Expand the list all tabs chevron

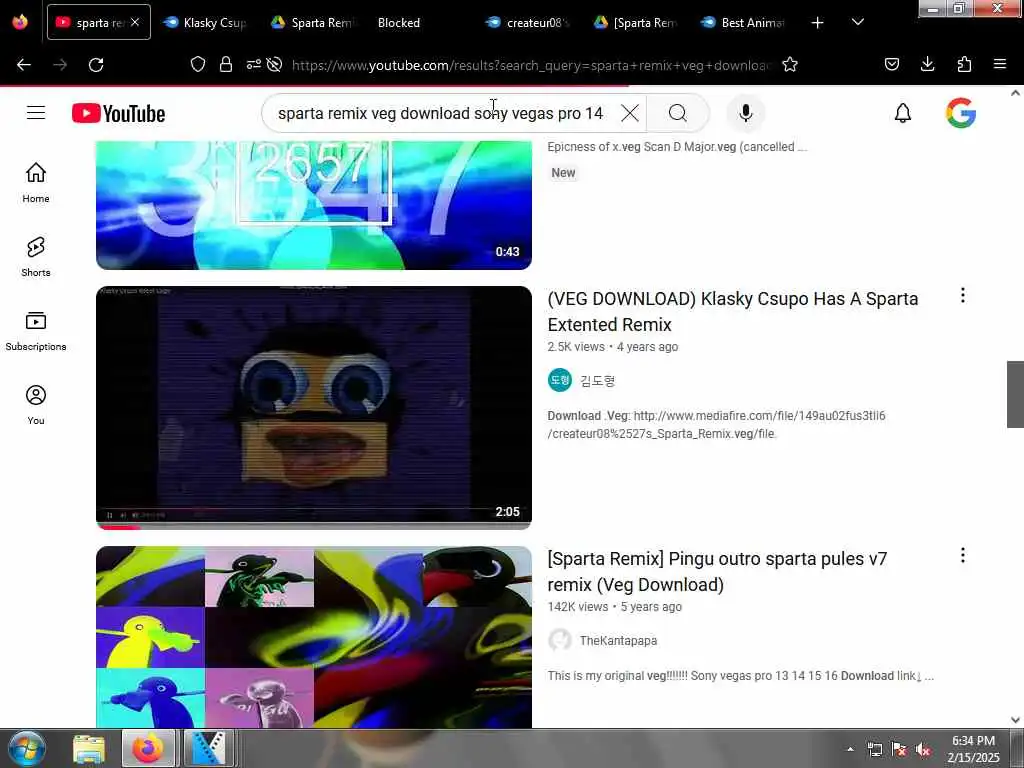point(858,22)
